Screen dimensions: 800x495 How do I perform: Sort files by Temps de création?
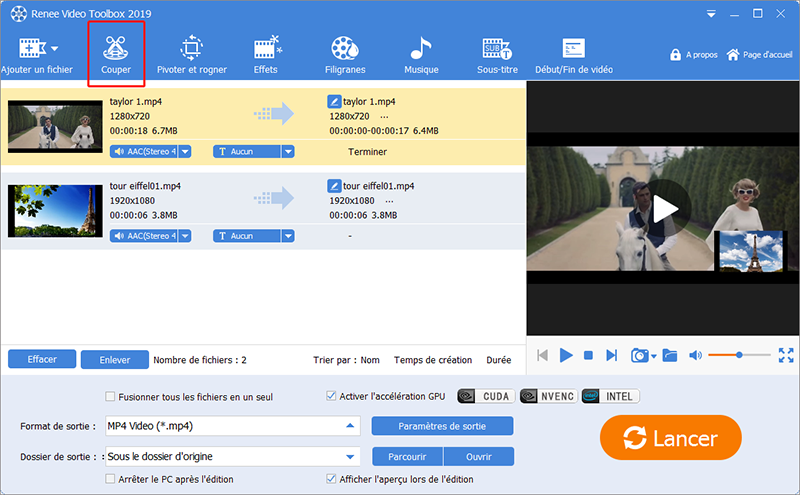(x=433, y=360)
